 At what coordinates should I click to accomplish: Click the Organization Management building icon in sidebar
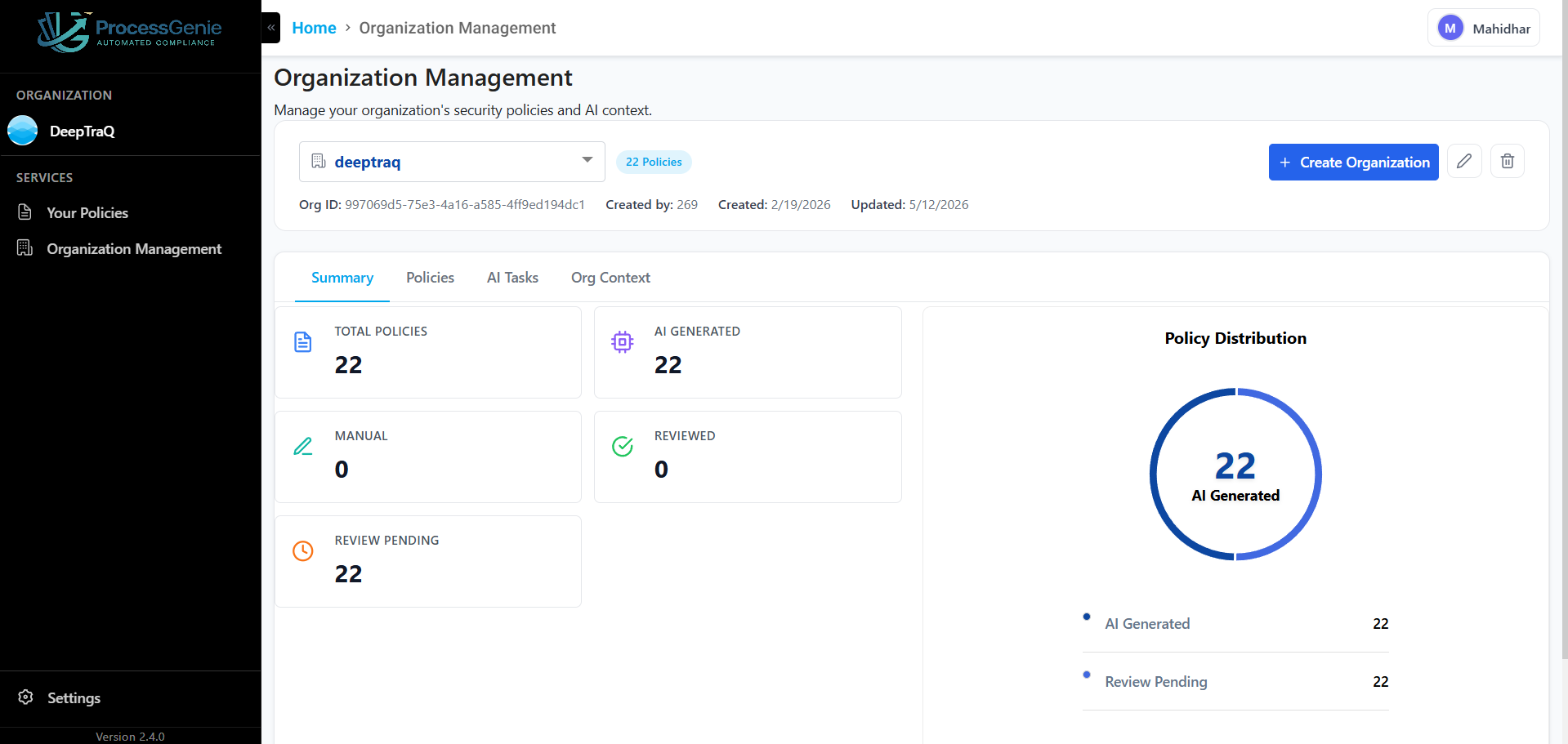(25, 248)
